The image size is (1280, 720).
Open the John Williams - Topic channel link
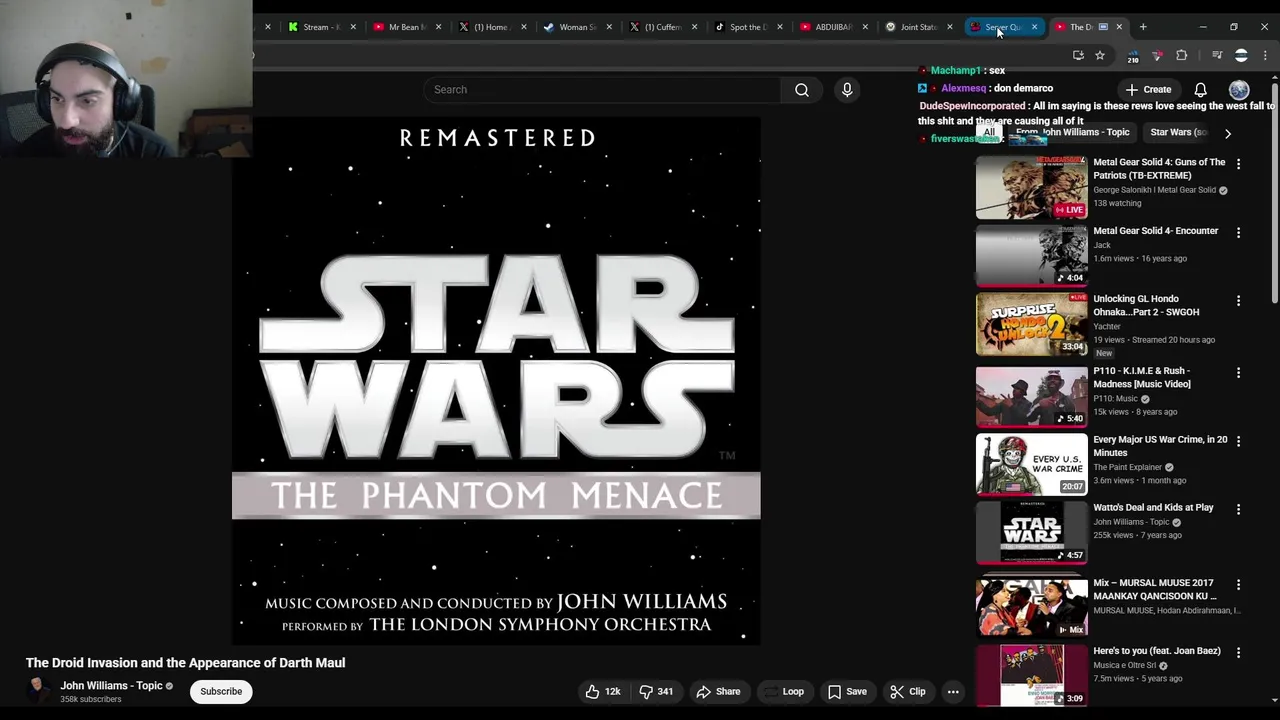111,685
